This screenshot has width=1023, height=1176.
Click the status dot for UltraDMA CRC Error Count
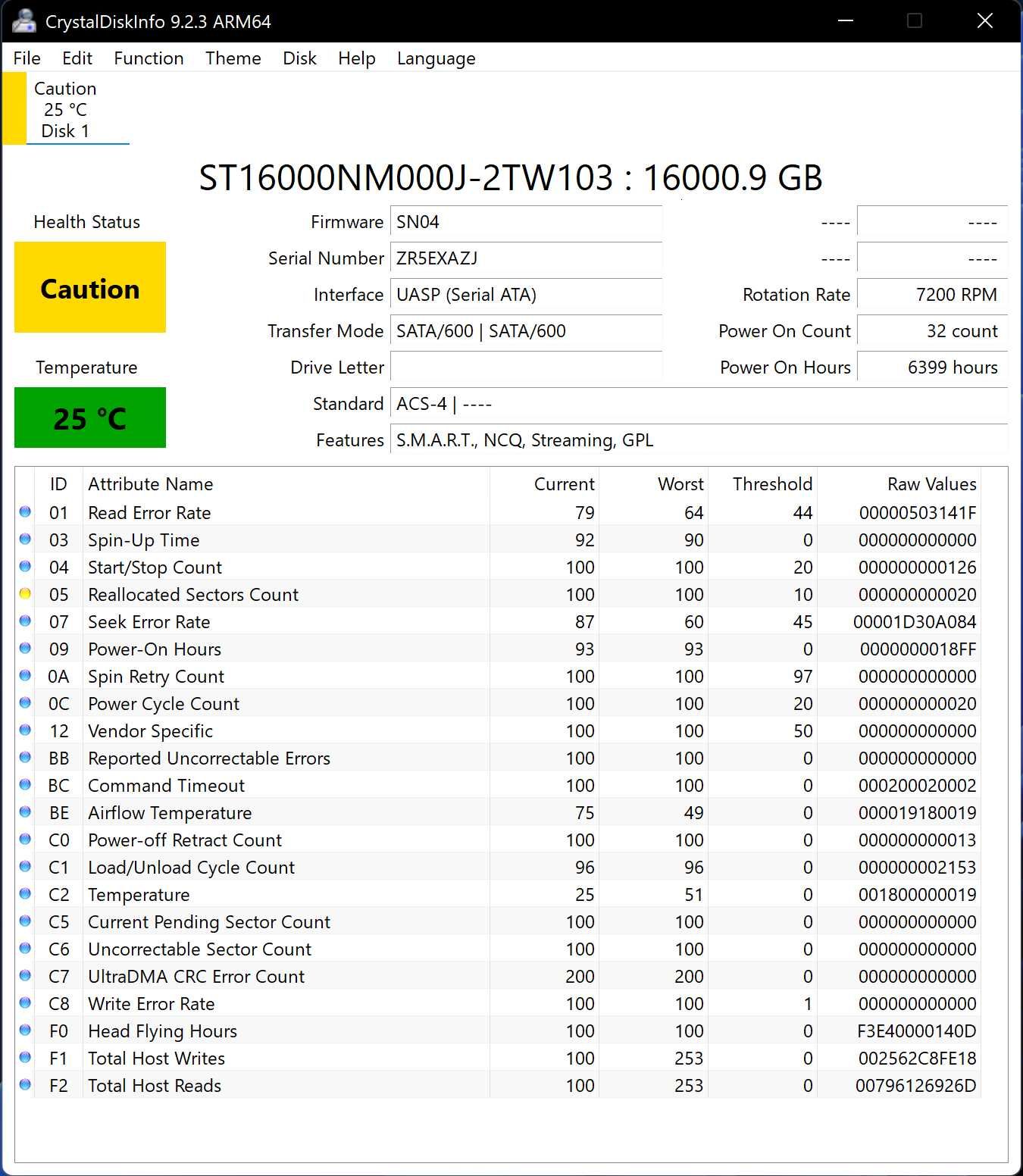25,976
